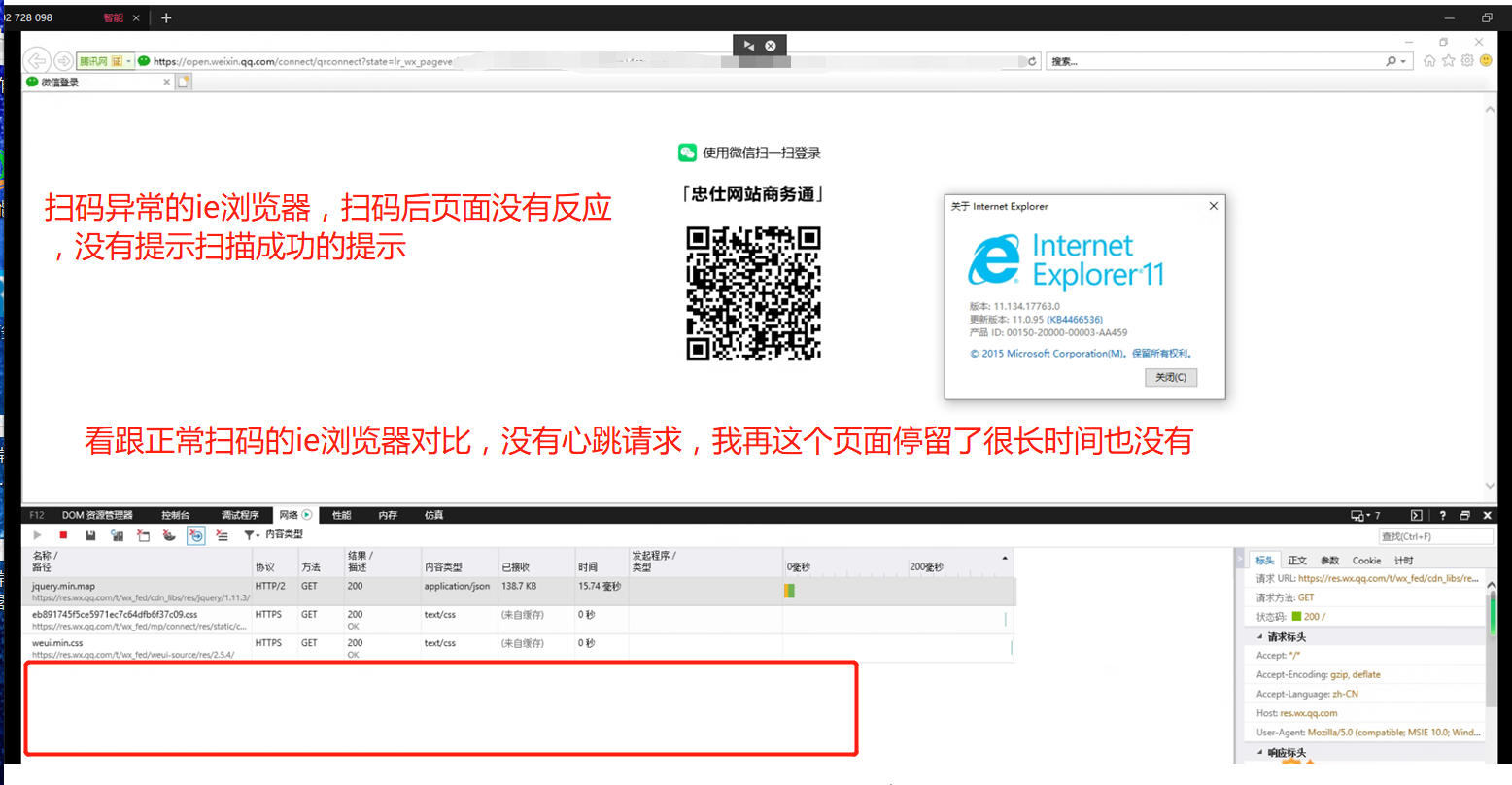Screen dimensions: 1512x785
Task: Open the KB4466536 update link
Action: pyautogui.click(x=1075, y=320)
